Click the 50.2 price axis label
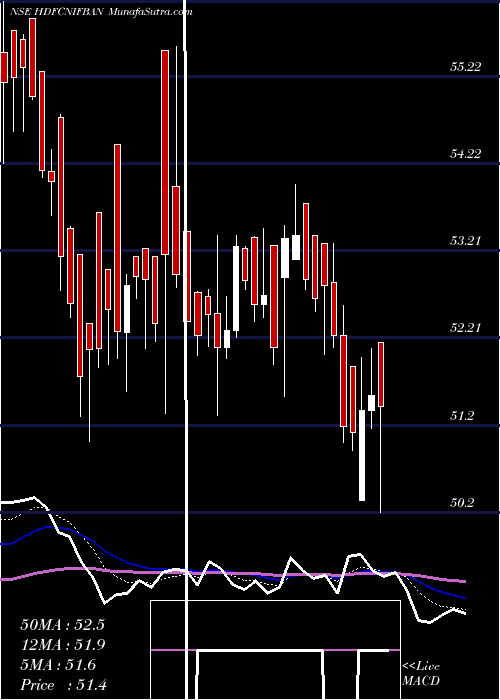The width and height of the screenshot is (500, 700). coord(462,503)
